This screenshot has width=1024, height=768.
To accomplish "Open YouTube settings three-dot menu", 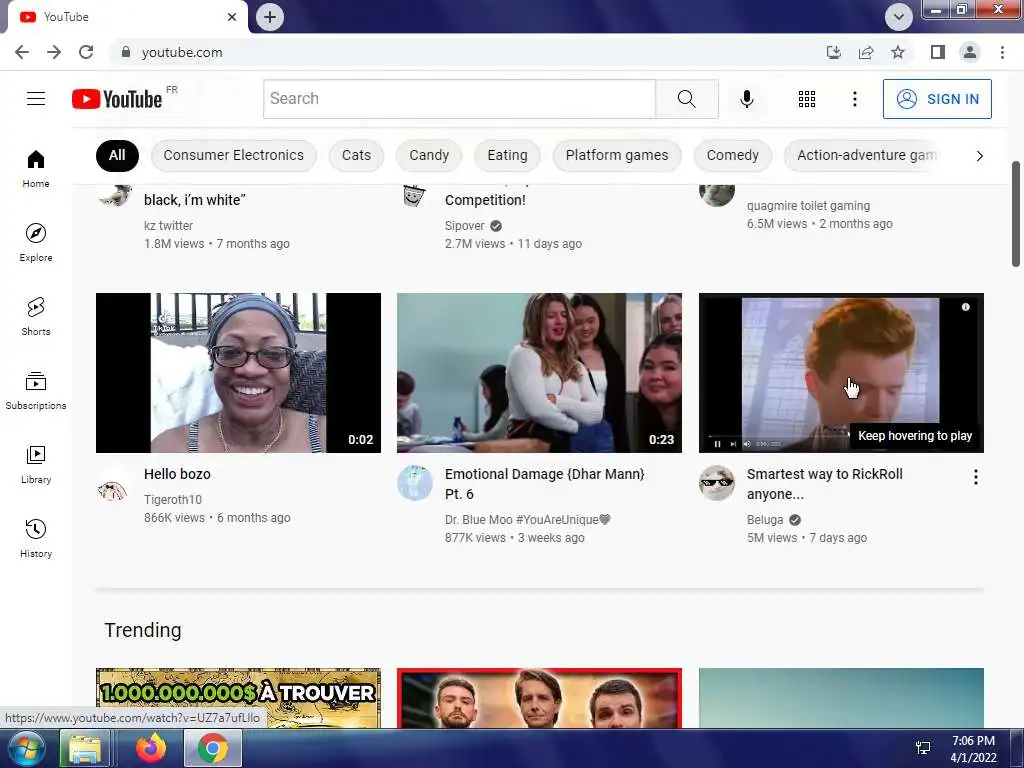I will coord(854,99).
